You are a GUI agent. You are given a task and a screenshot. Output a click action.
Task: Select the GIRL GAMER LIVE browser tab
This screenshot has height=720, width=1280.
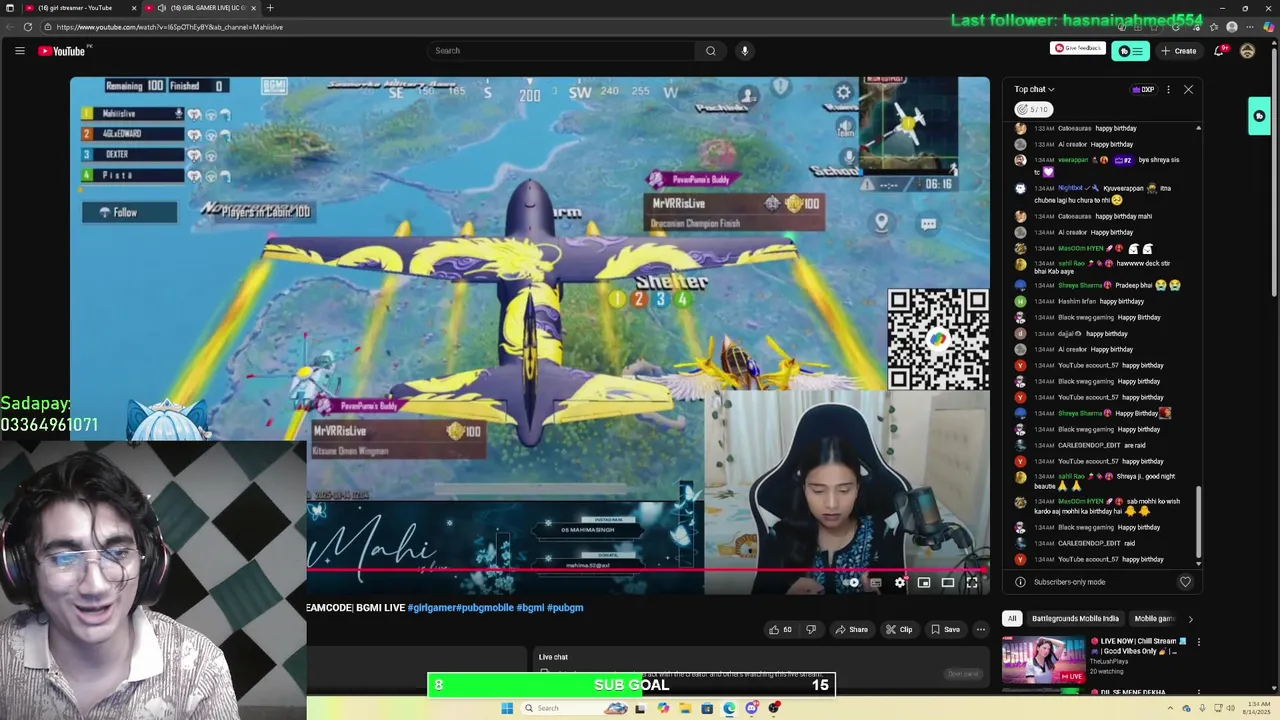pyautogui.click(x=200, y=8)
